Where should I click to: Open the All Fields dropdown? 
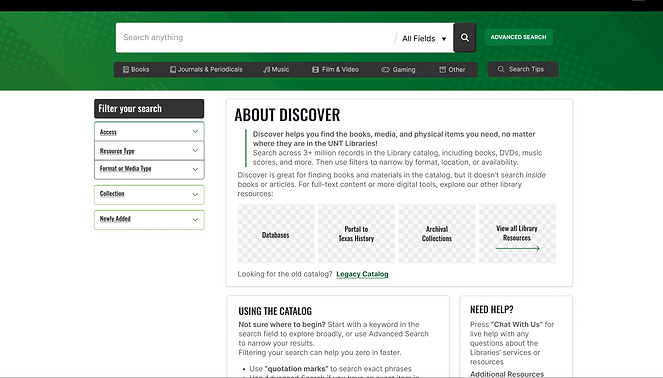(x=424, y=38)
